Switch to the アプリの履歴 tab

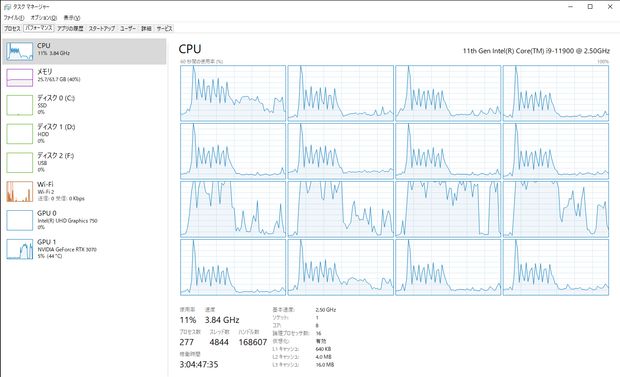click(x=70, y=28)
